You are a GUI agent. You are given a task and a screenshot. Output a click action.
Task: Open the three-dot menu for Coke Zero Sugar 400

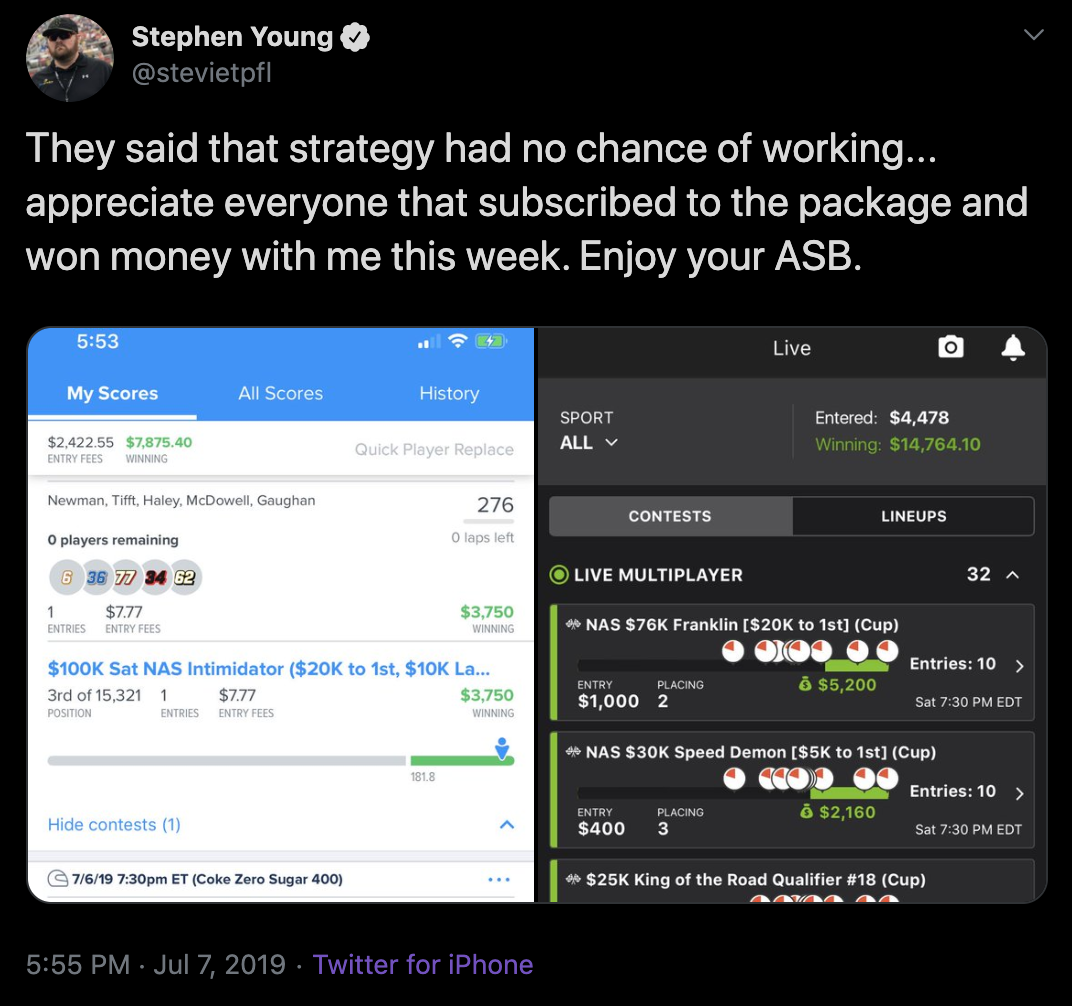[x=499, y=879]
